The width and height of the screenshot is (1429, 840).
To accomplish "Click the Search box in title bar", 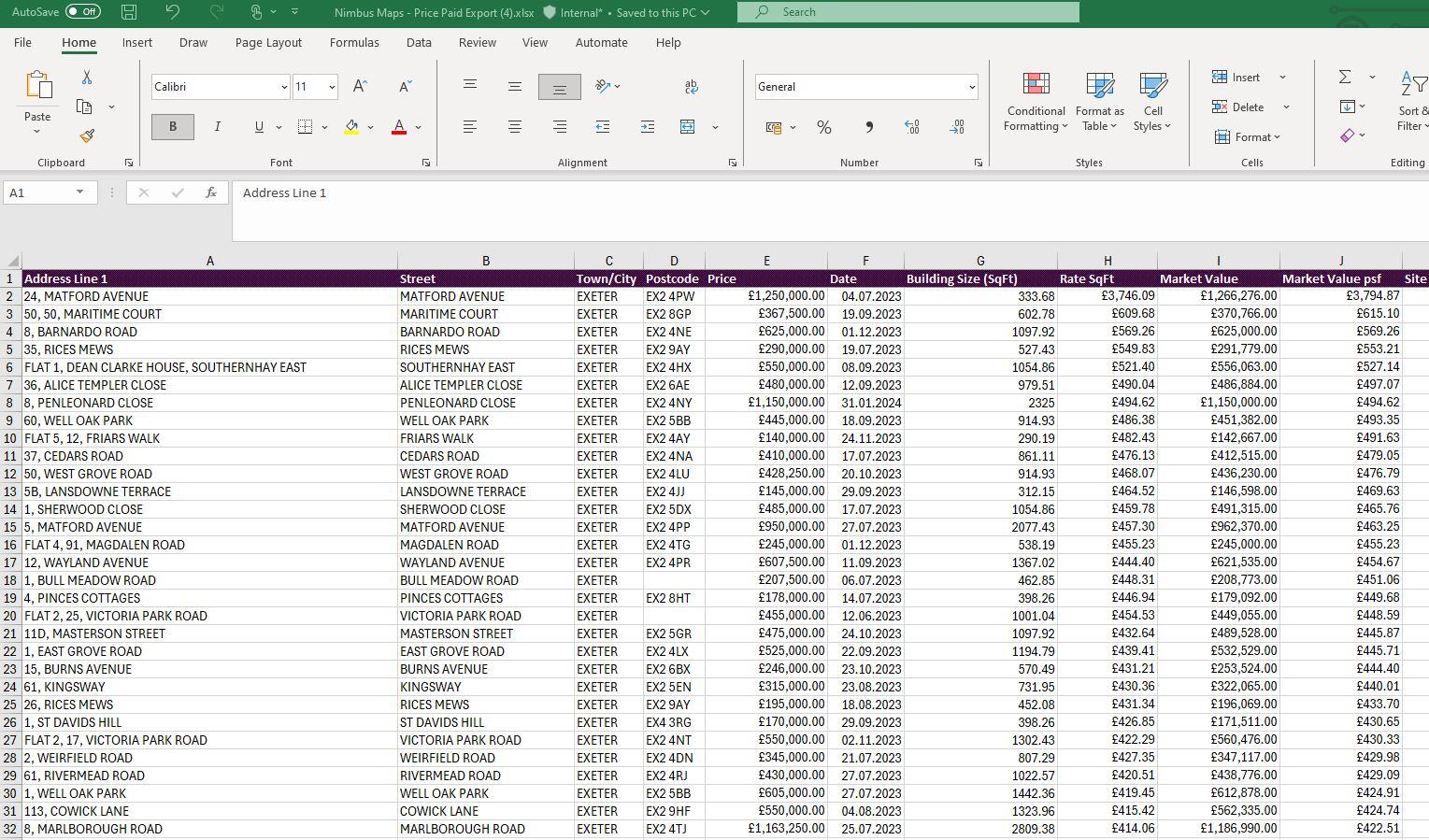I will click(x=907, y=12).
